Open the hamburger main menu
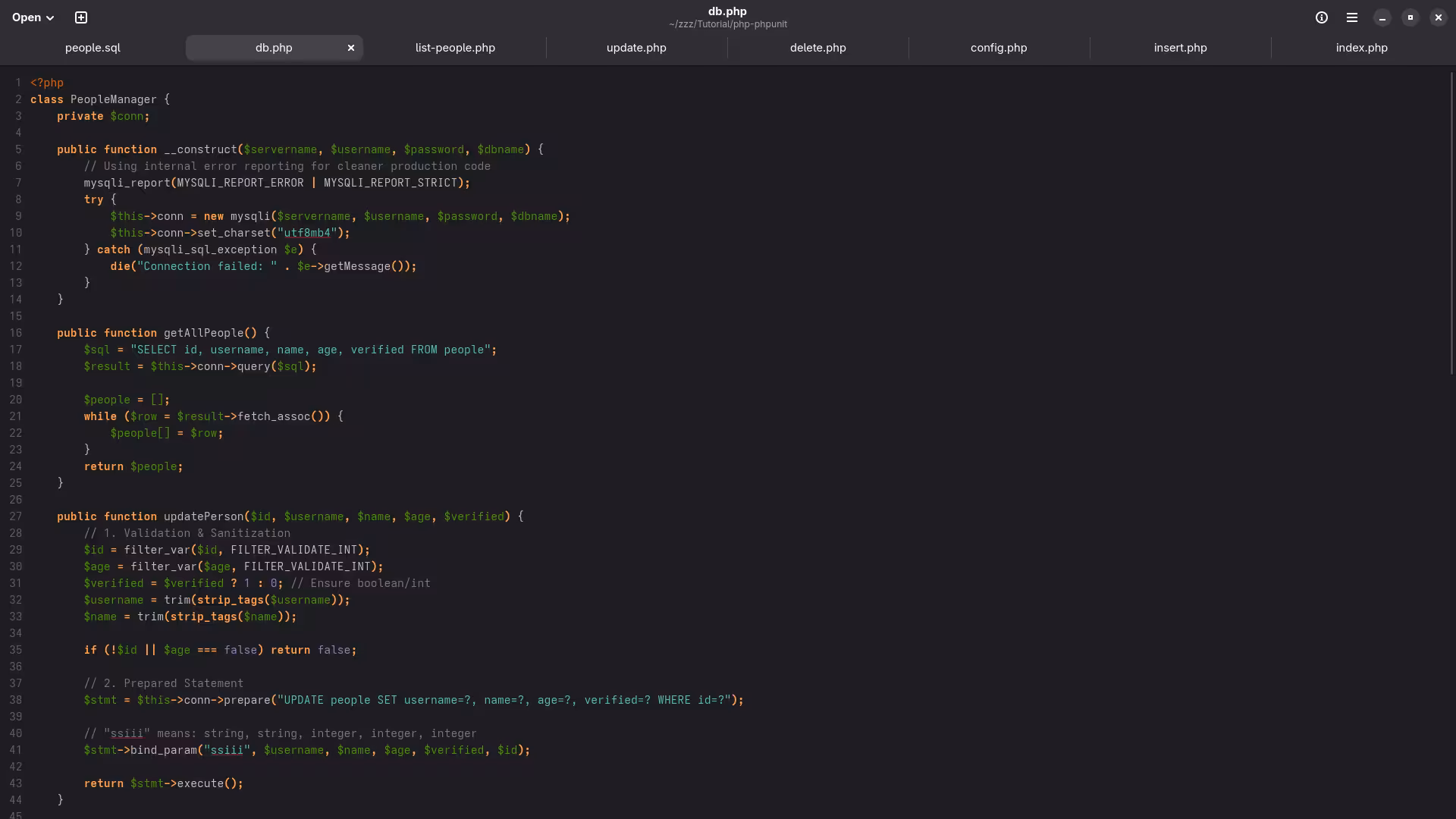The image size is (1456, 819). point(1352,17)
